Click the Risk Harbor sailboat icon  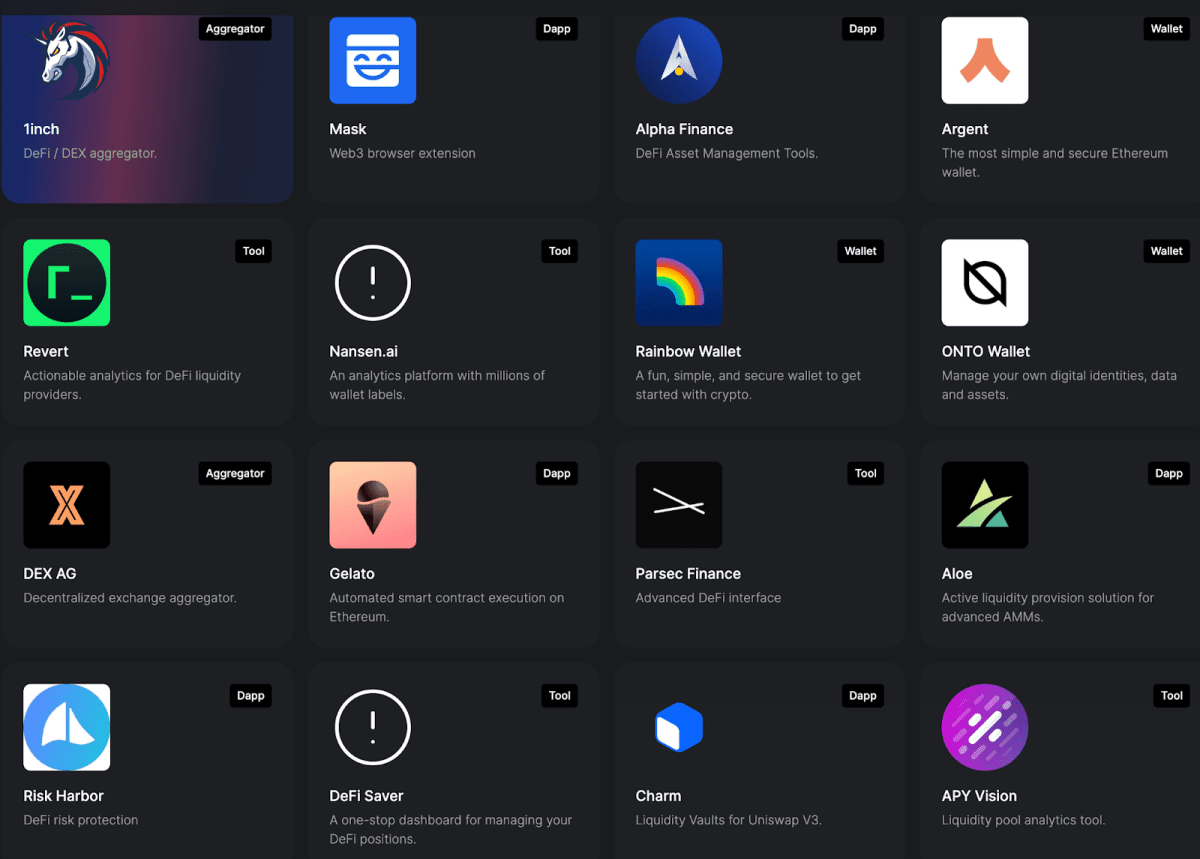tap(67, 726)
